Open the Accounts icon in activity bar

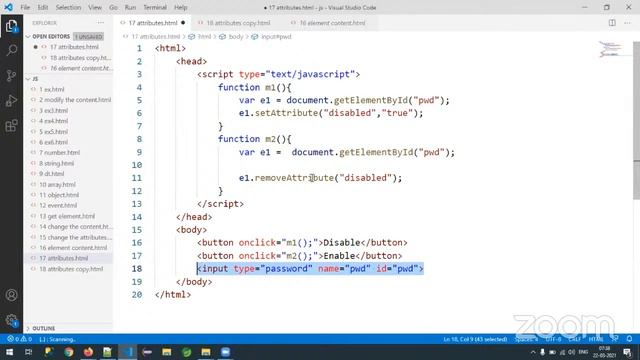[11, 295]
